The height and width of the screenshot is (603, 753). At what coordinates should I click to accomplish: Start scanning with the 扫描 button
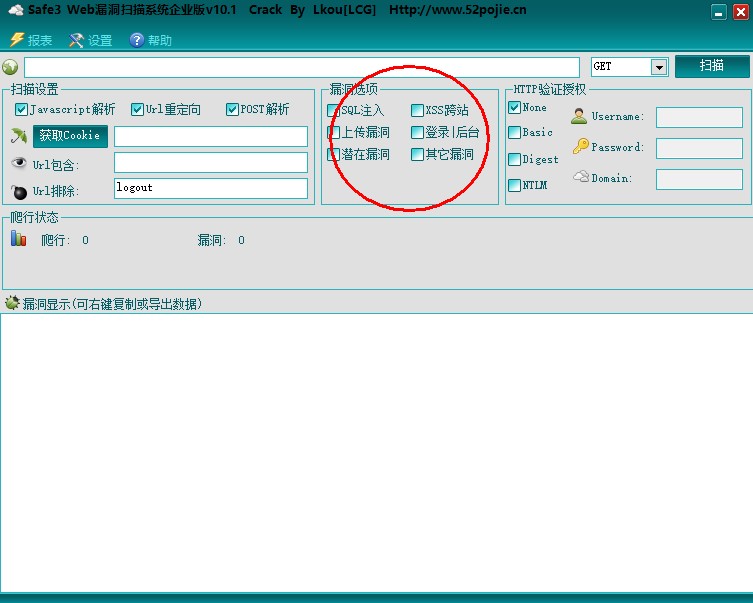click(x=712, y=66)
